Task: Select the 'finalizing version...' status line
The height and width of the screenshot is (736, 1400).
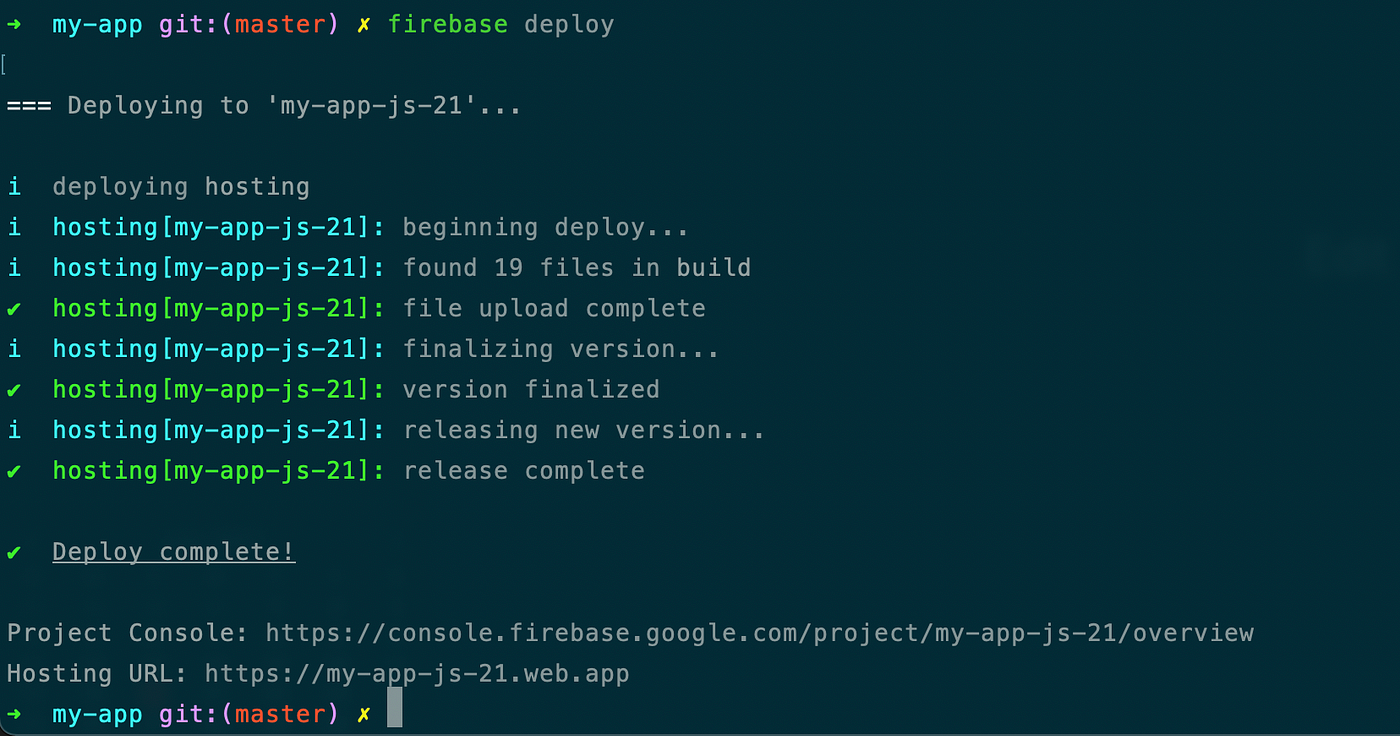Action: tap(560, 348)
